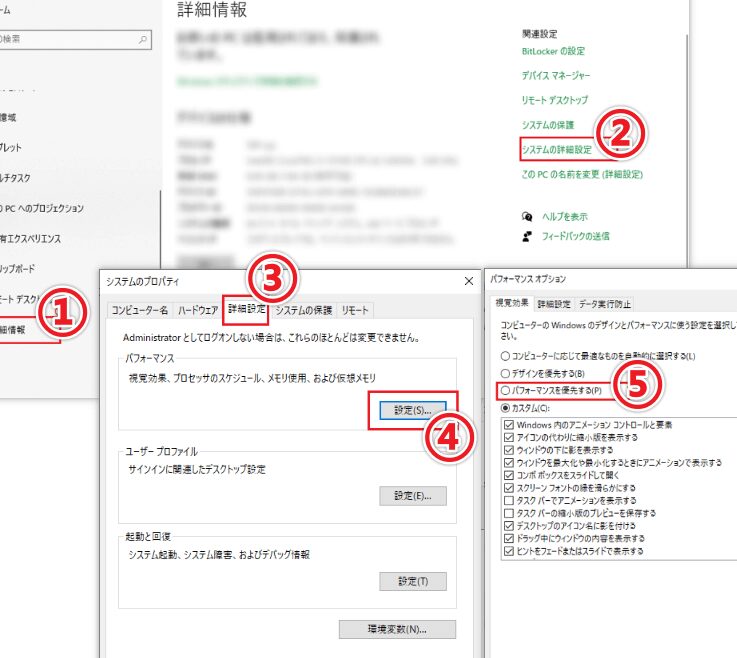Toggle デスクトップのアイコン名に影を付ける checkbox
The width and height of the screenshot is (737, 658).
(x=509, y=526)
